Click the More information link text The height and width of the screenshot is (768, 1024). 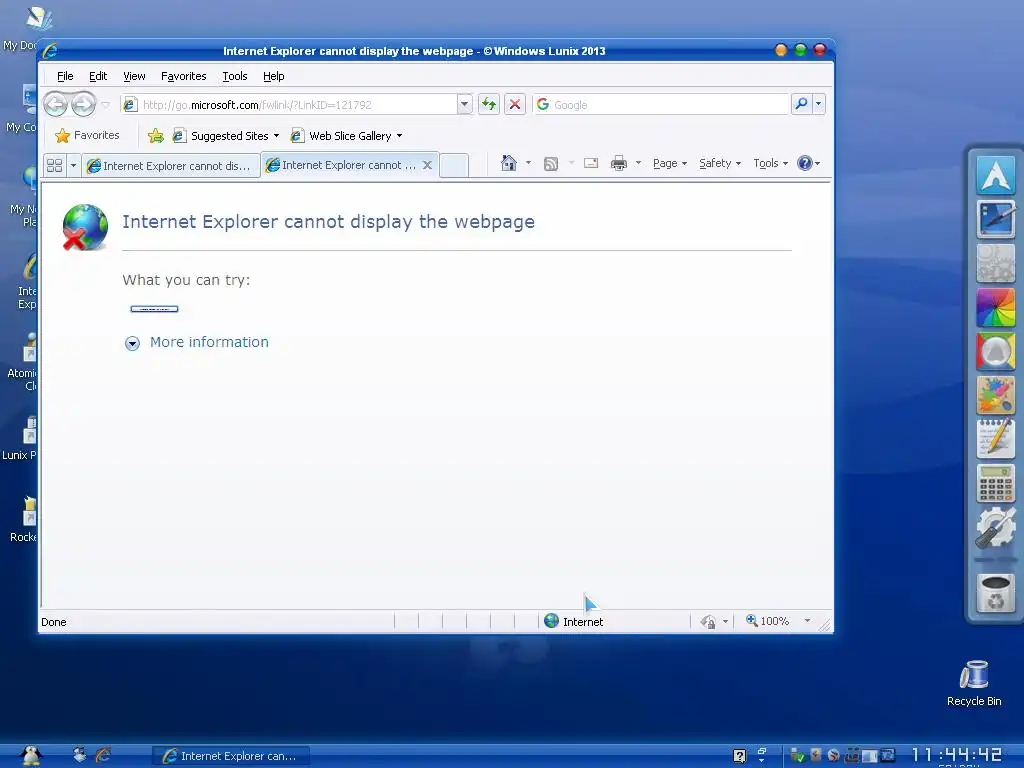pyautogui.click(x=209, y=342)
